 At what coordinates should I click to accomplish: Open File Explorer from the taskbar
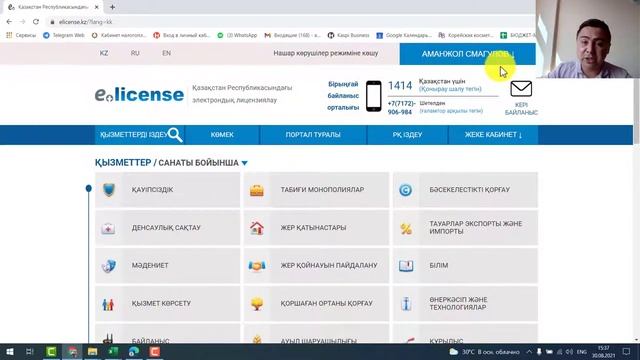pyautogui.click(x=93, y=351)
